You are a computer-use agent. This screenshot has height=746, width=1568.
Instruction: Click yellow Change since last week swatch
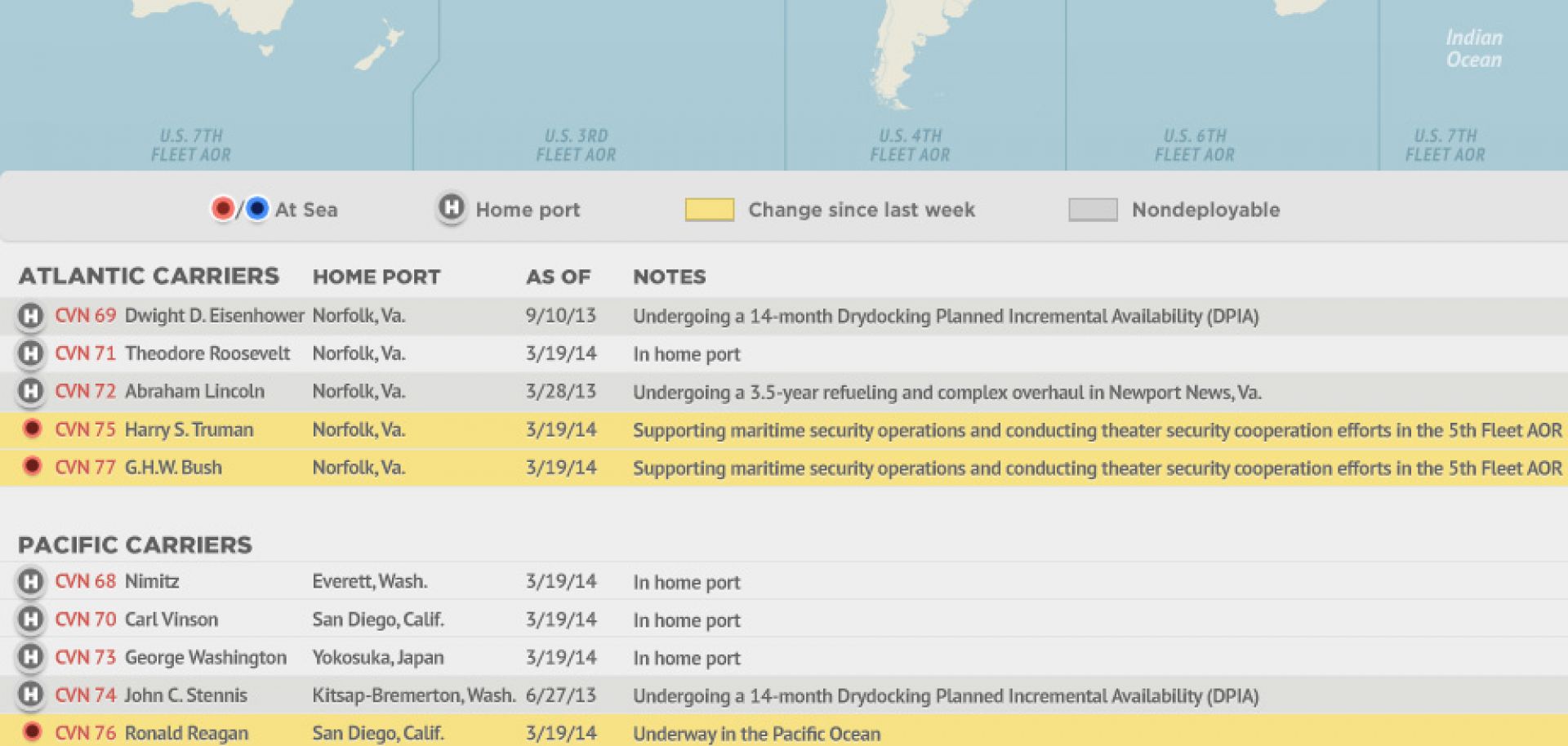[x=709, y=210]
